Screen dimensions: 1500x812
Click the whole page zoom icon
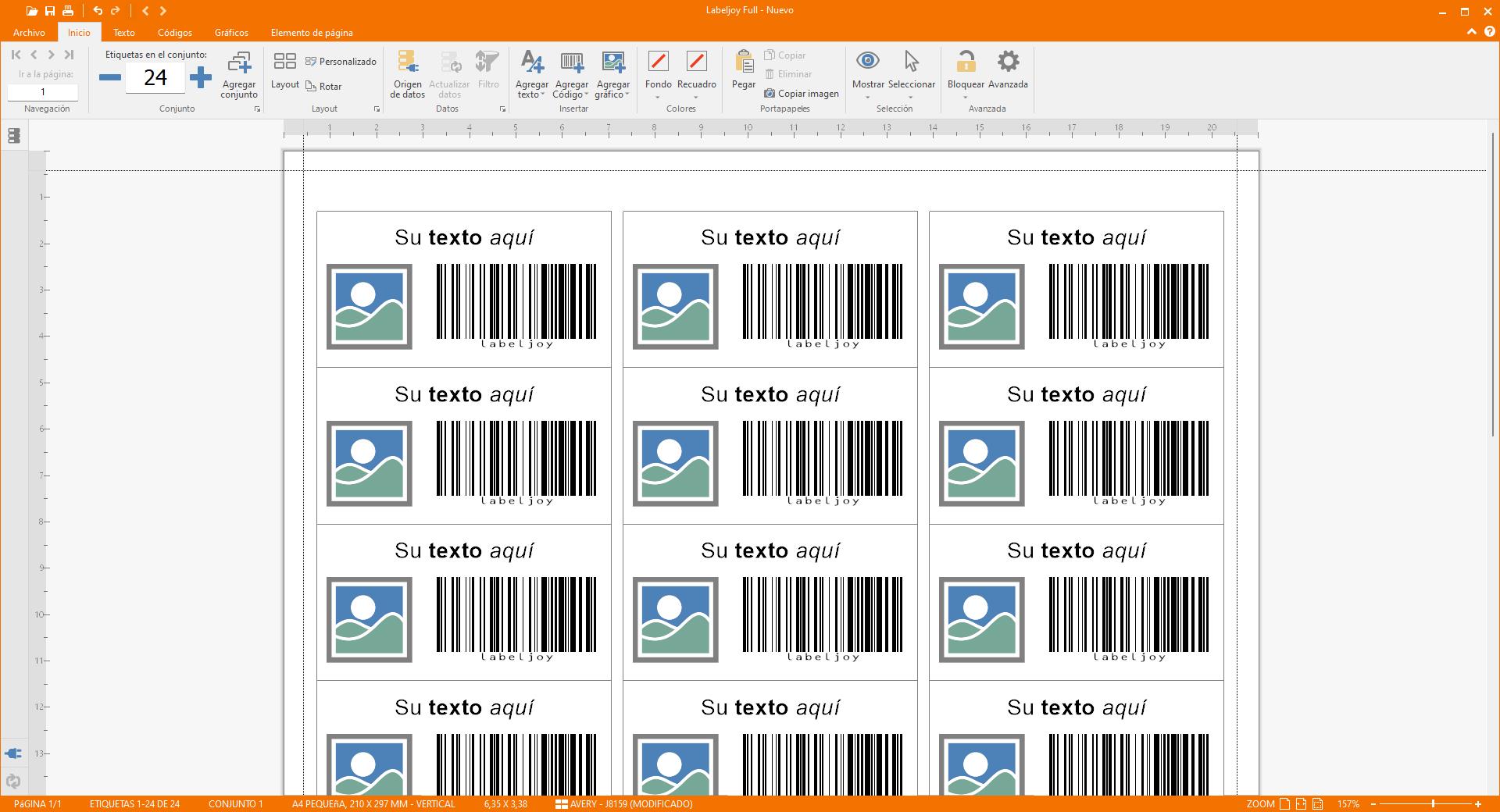(1284, 803)
